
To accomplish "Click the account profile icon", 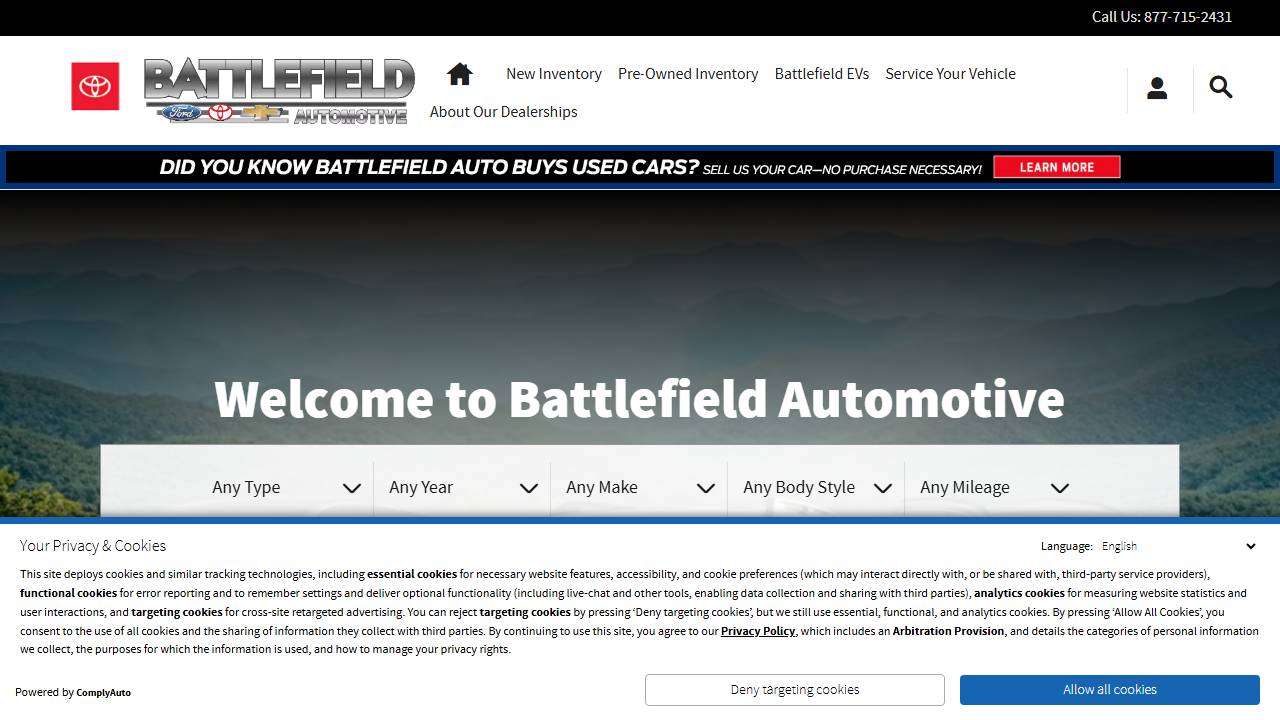I will pyautogui.click(x=1157, y=88).
